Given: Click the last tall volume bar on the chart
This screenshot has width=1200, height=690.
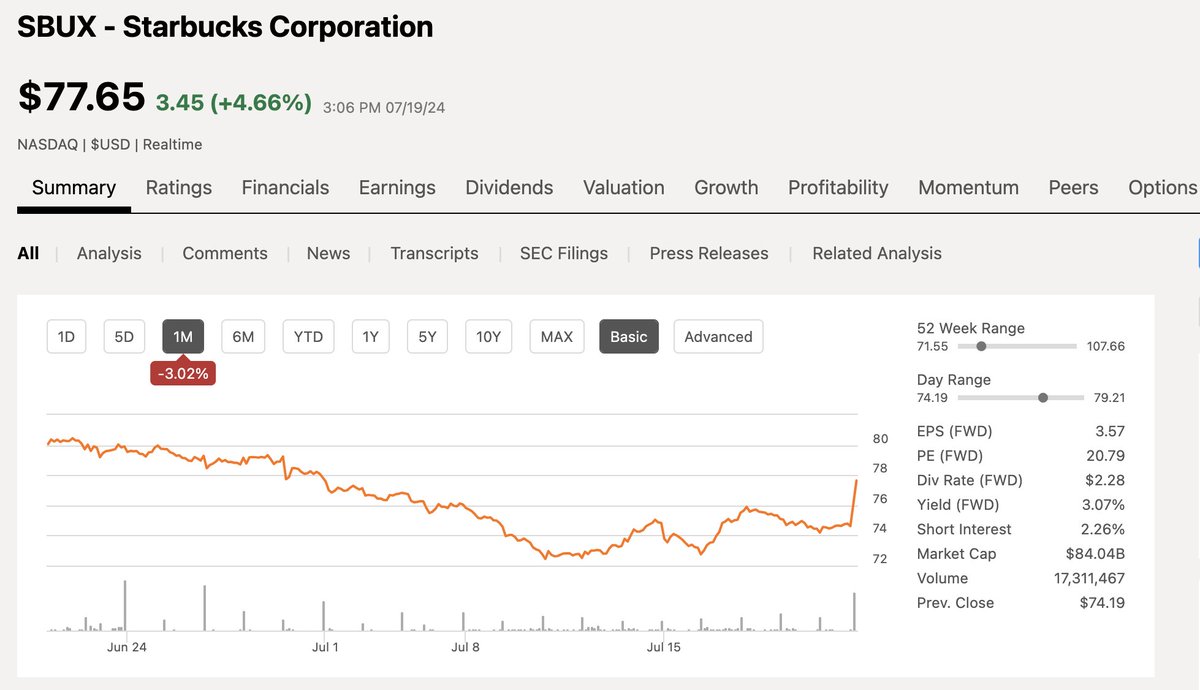Looking at the screenshot, I should pos(854,612).
